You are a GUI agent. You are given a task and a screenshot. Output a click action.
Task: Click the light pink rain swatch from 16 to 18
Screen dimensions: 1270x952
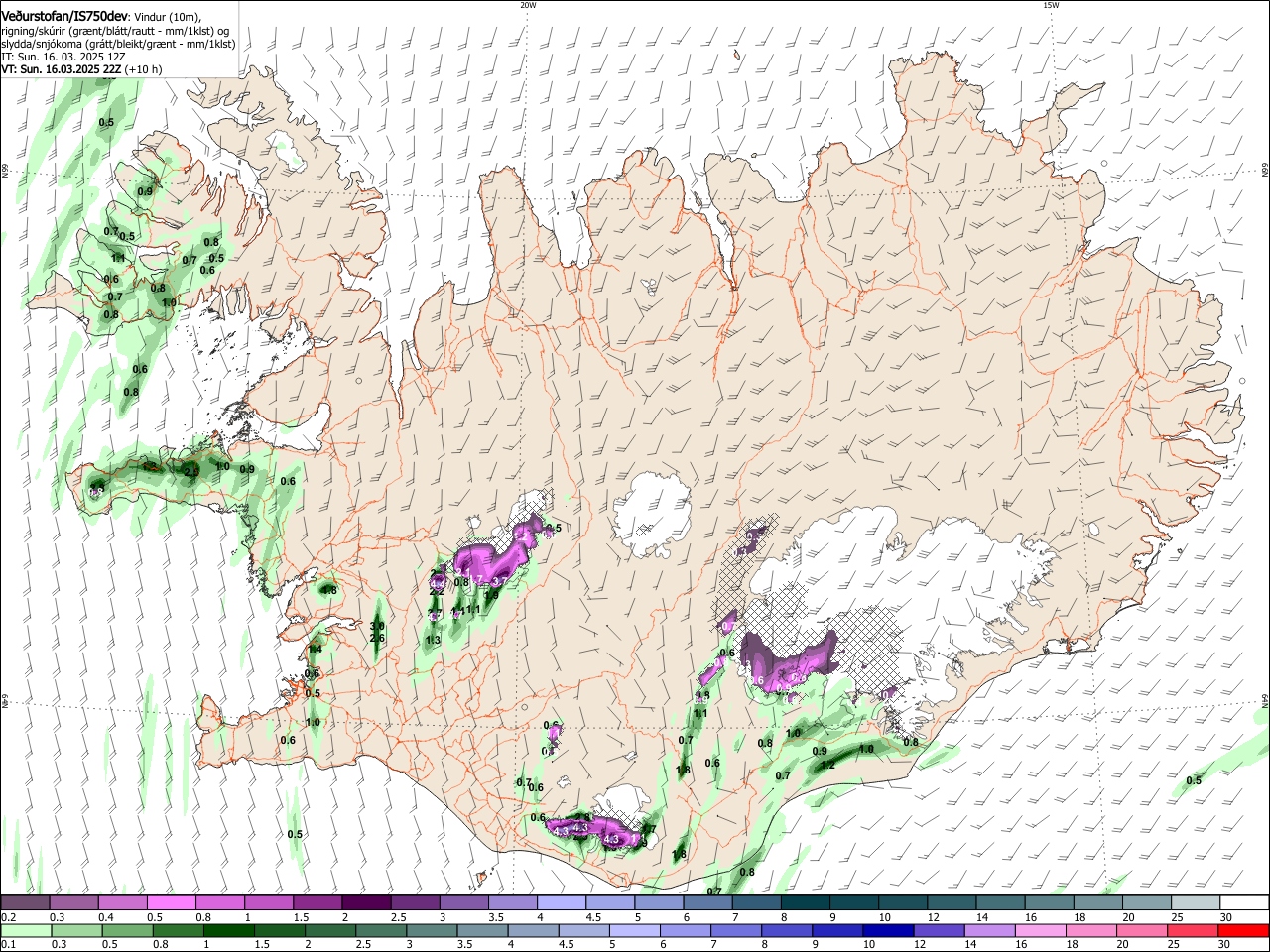pos(1041,930)
